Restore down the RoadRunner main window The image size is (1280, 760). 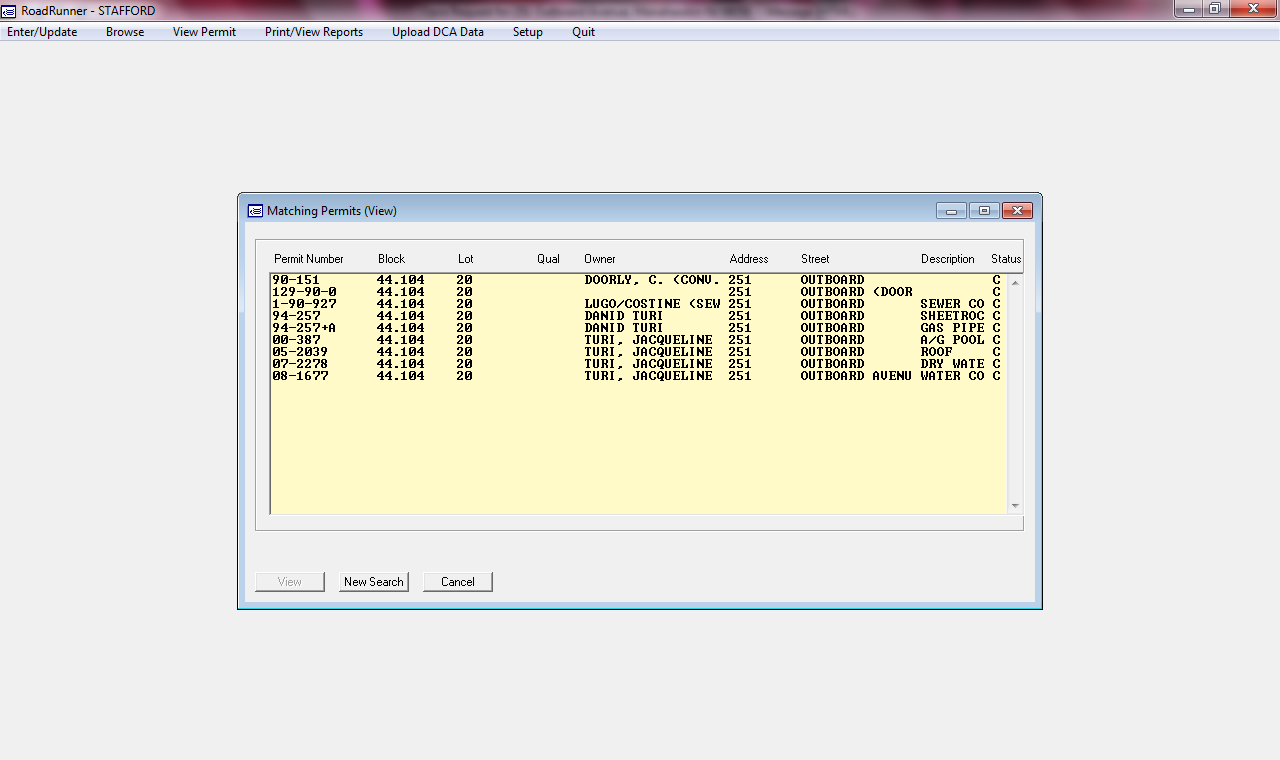point(1214,9)
